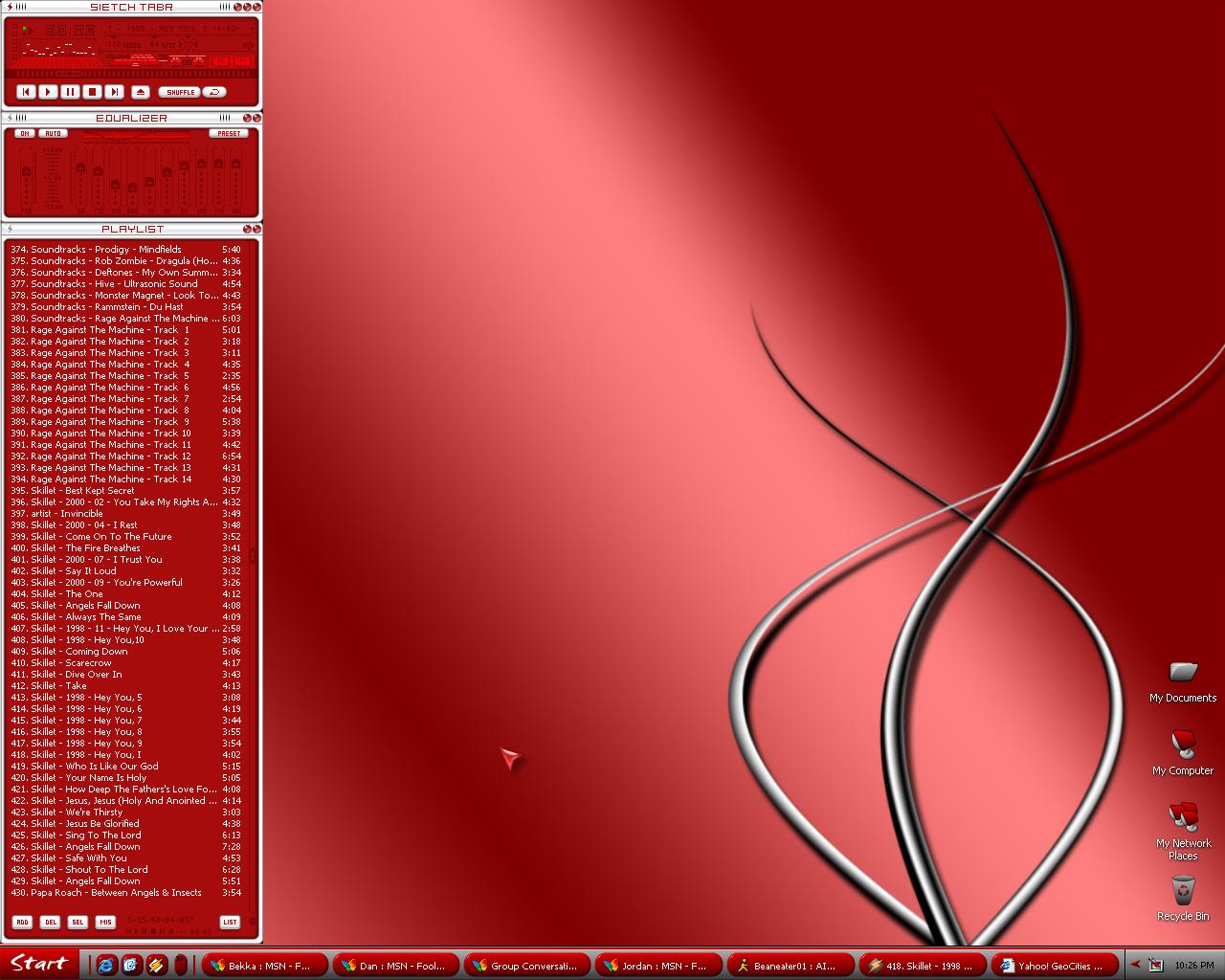Pause playback in the Winamp player
Image resolution: width=1225 pixels, height=980 pixels.
pyautogui.click(x=71, y=92)
